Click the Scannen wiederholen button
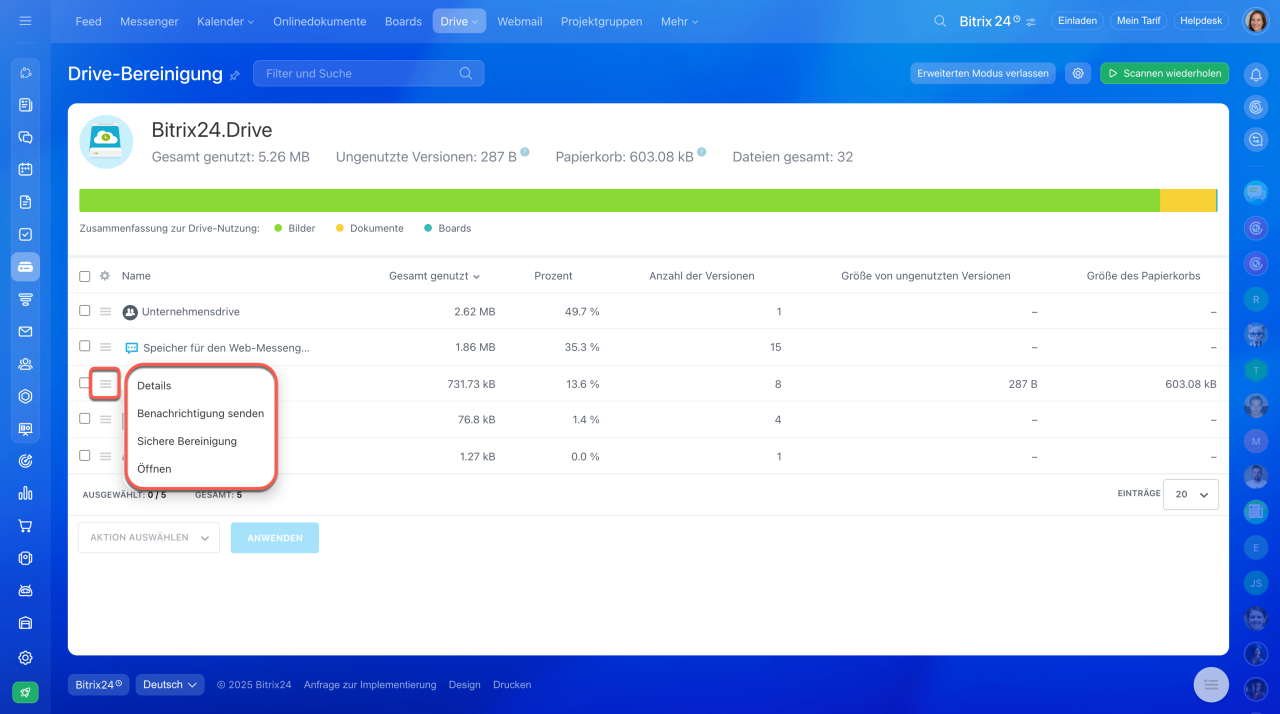1280x714 pixels. pyautogui.click(x=1165, y=73)
